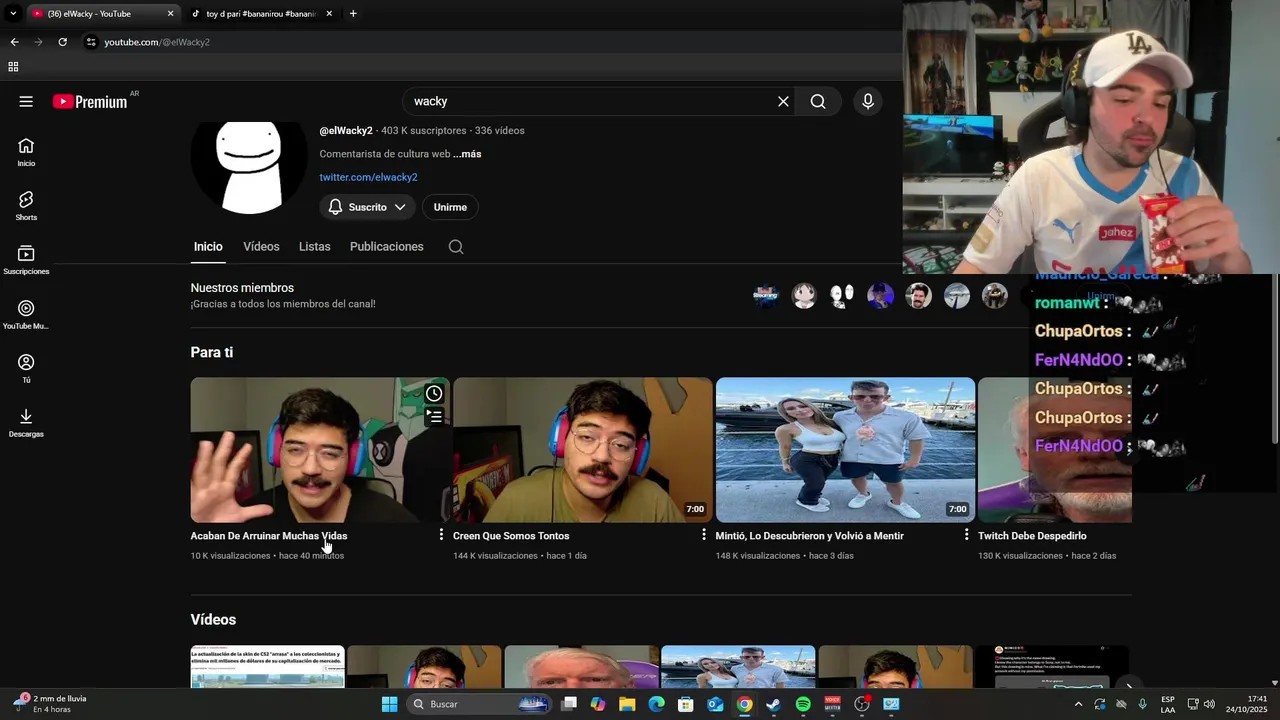1280x720 pixels.
Task: Switch to the Inicio channel tab
Action: [208, 247]
